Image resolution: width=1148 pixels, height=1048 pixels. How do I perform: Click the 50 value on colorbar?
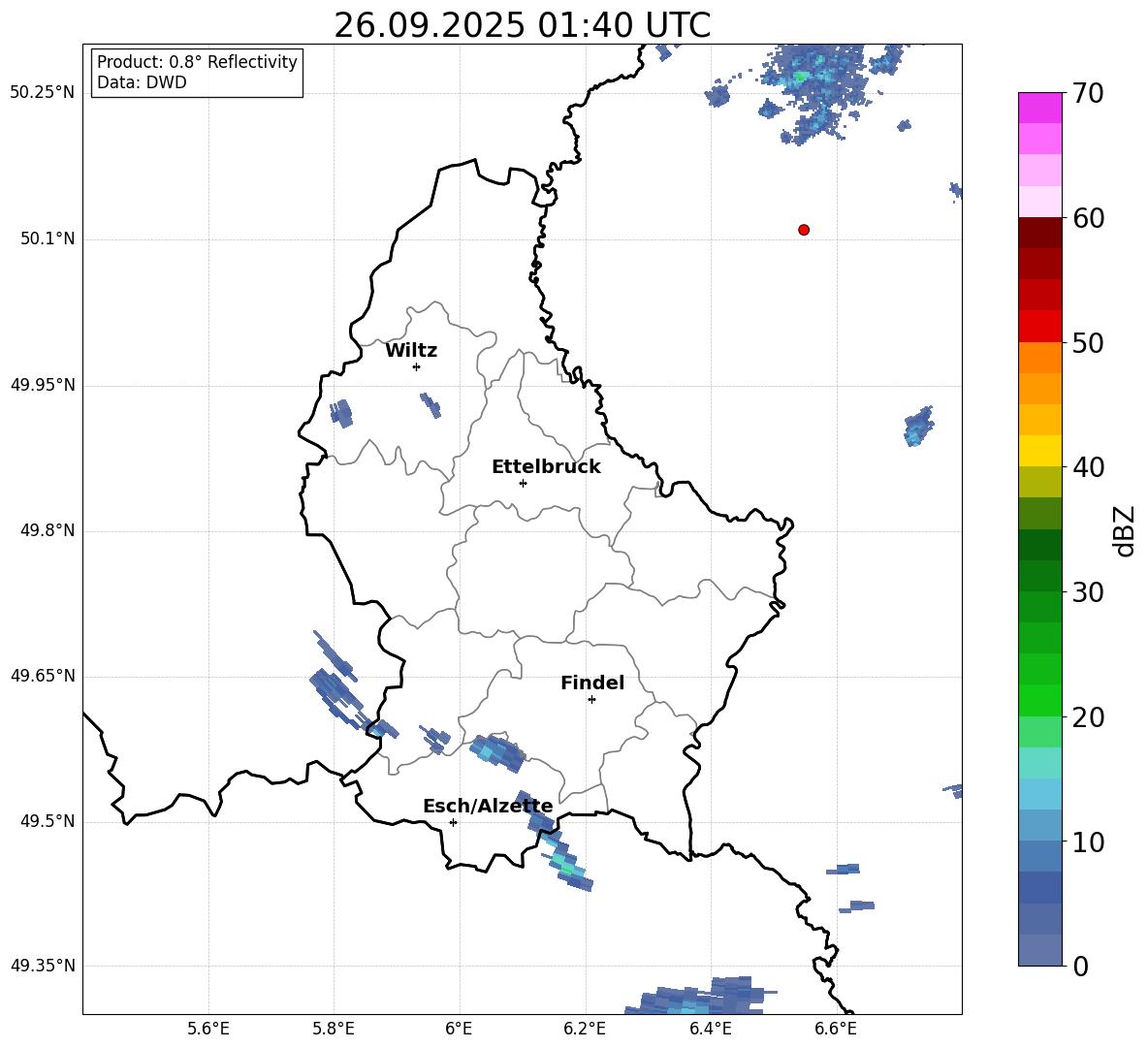click(1088, 342)
